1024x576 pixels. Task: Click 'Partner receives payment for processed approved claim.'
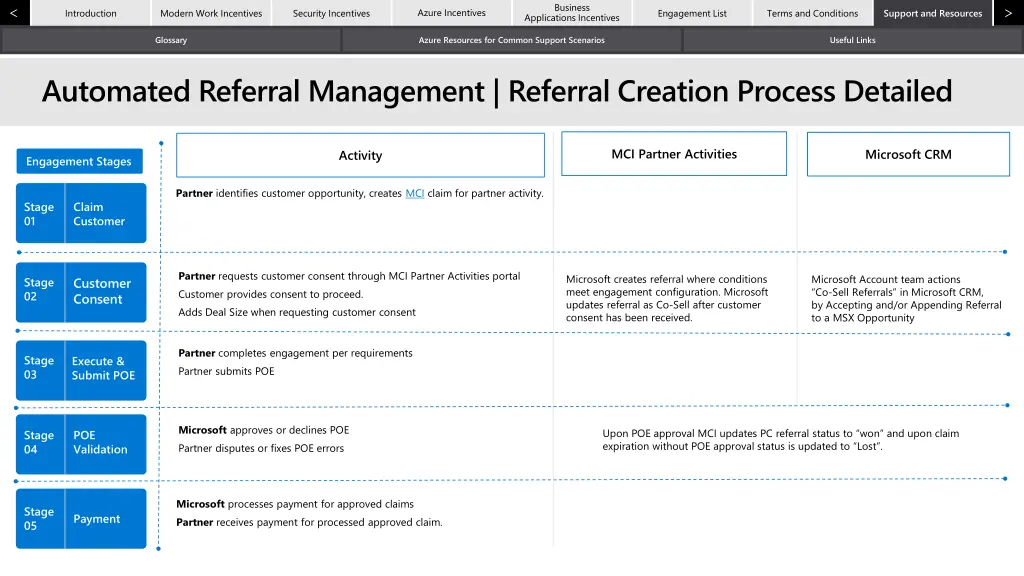pos(310,522)
